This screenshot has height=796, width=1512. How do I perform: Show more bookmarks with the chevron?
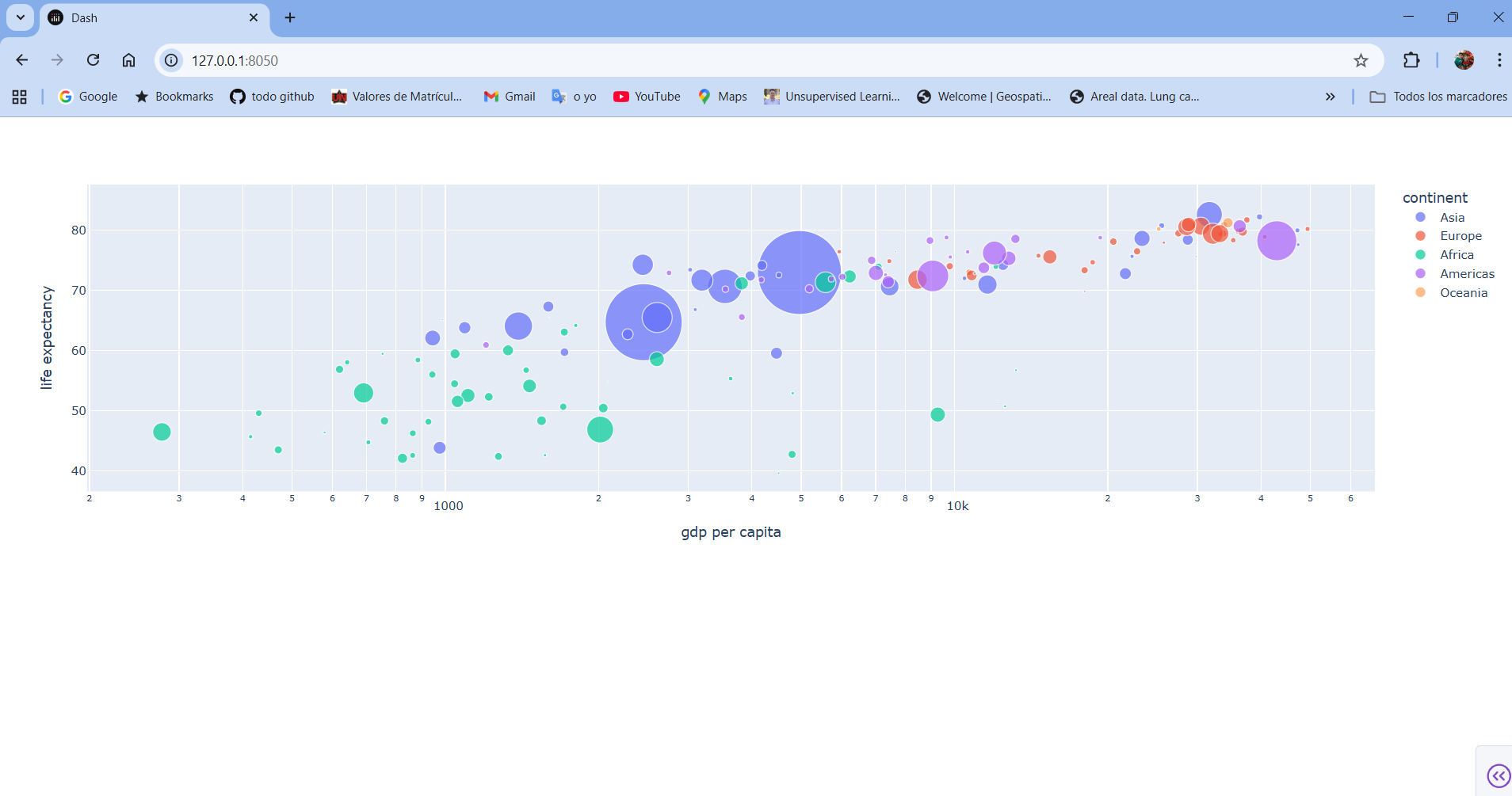[1330, 97]
